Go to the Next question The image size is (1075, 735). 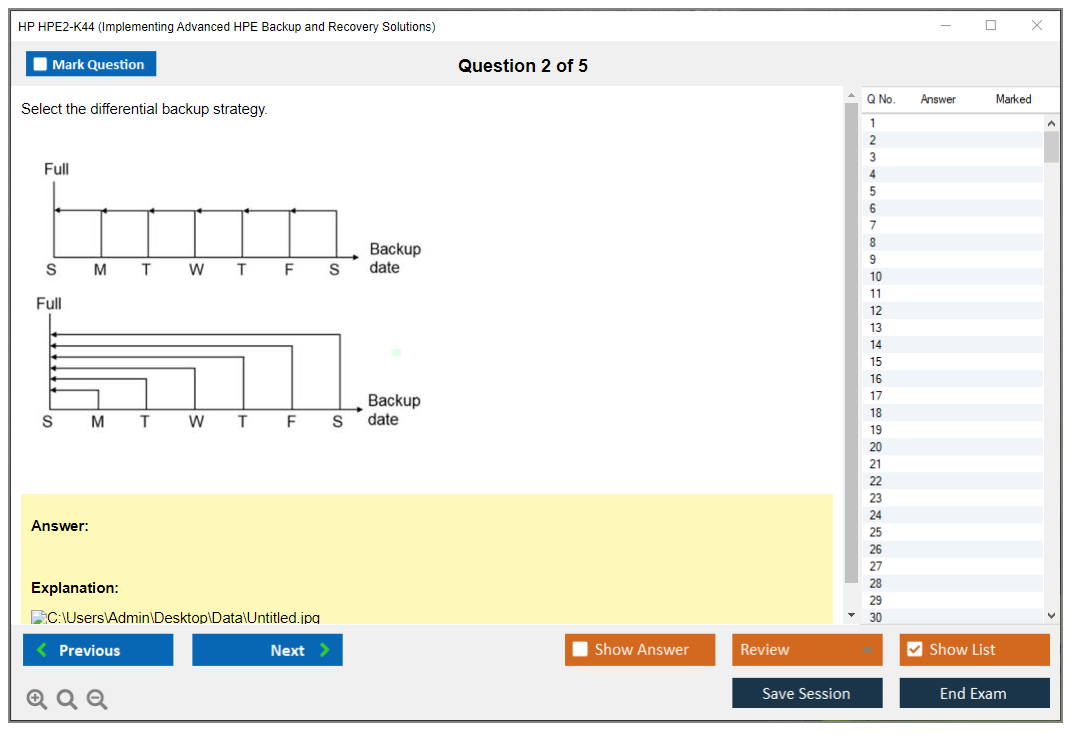[x=267, y=650]
